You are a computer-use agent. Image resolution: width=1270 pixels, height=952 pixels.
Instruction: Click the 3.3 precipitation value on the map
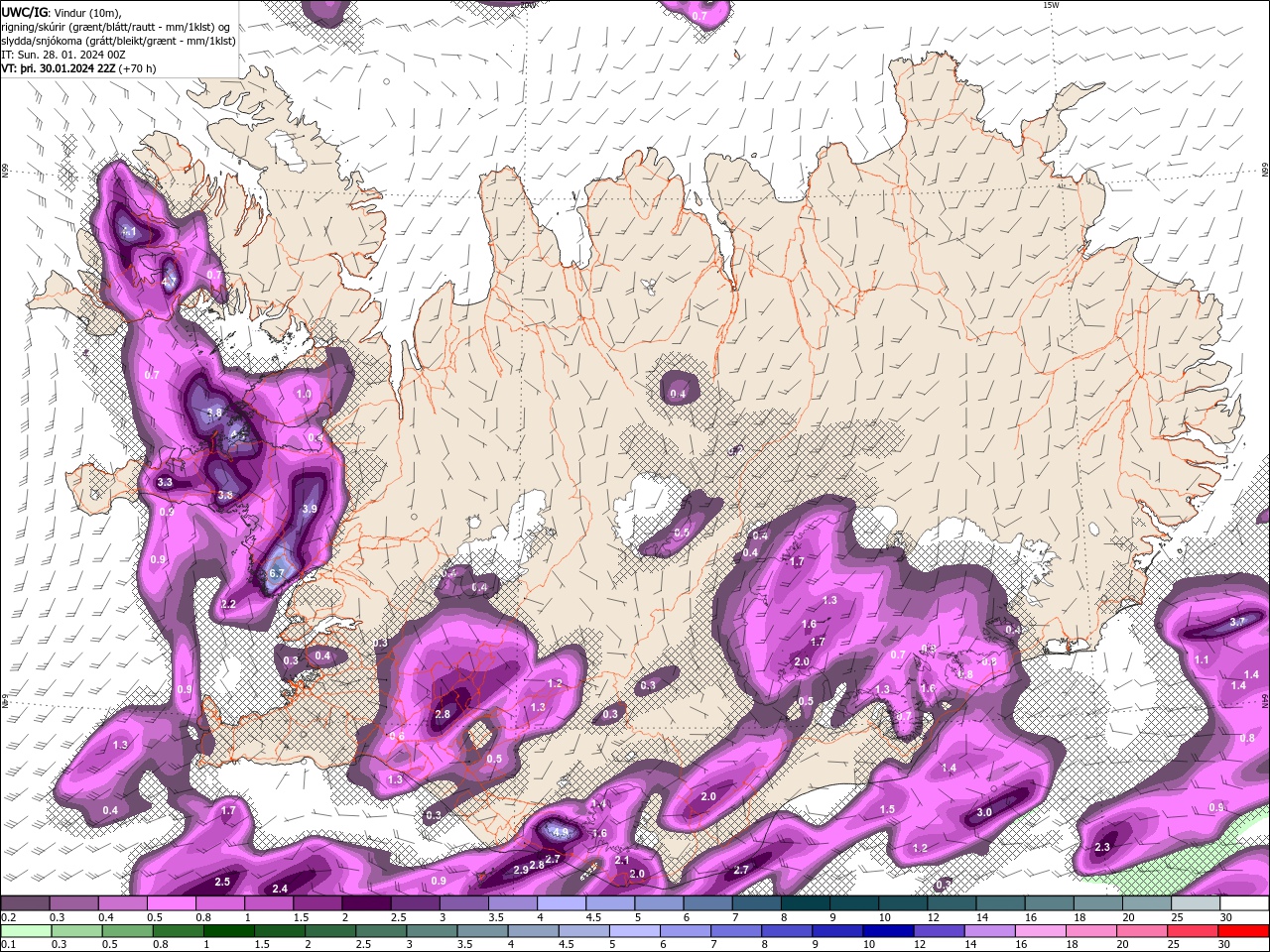click(165, 482)
